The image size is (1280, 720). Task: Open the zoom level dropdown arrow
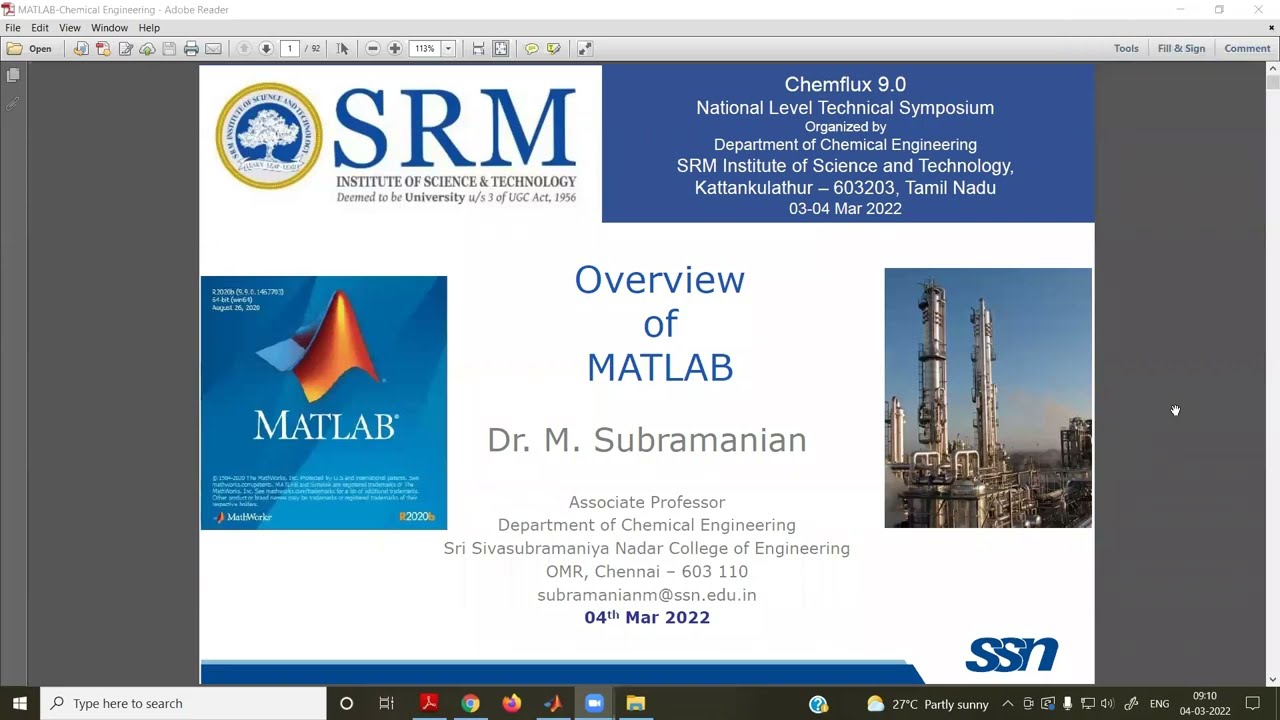pos(448,48)
